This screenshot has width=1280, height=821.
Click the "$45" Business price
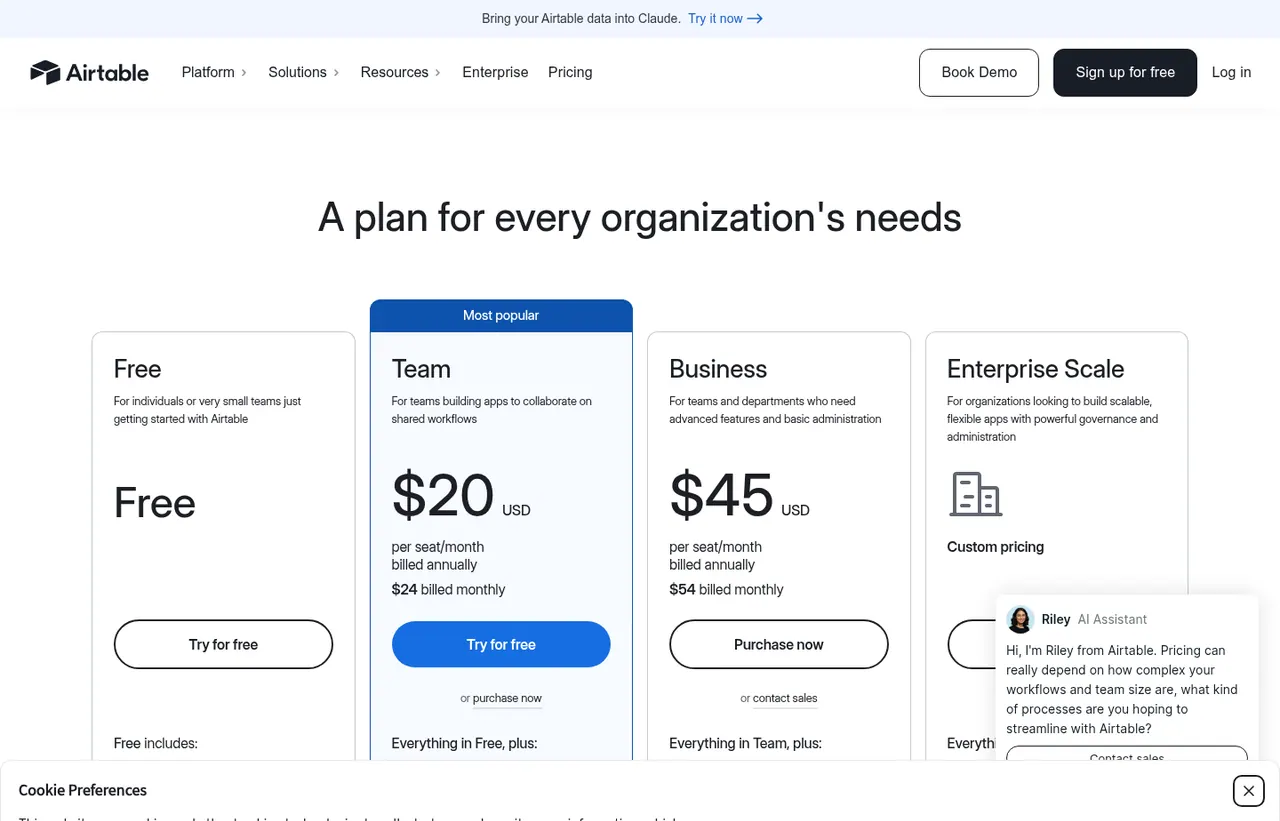pyautogui.click(x=721, y=495)
